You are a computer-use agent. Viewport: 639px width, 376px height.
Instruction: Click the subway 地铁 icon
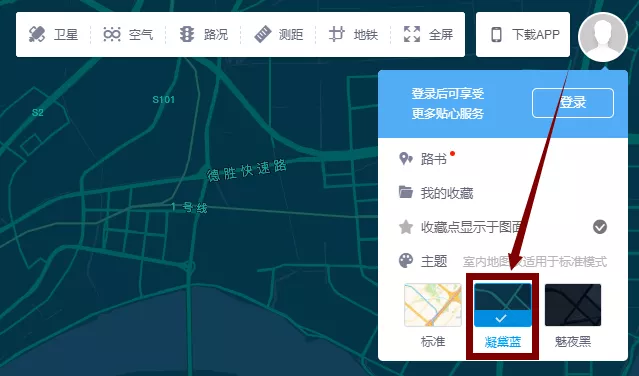click(x=337, y=34)
